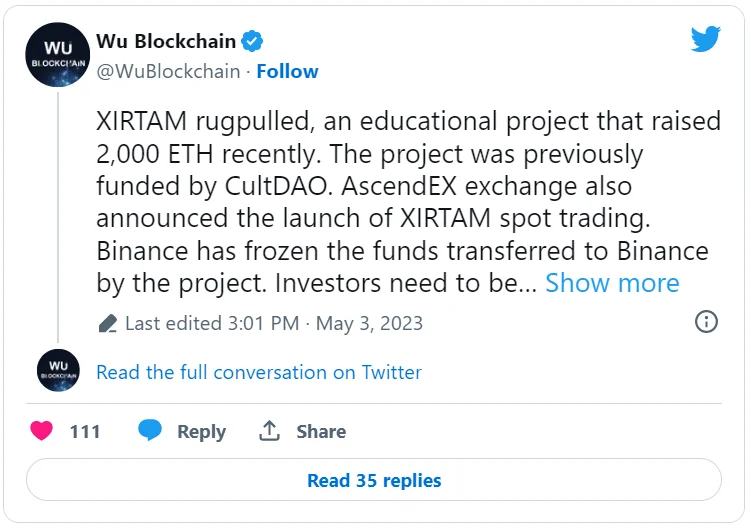Open the @WuBlockchain handle link
751x528 pixels.
168,71
